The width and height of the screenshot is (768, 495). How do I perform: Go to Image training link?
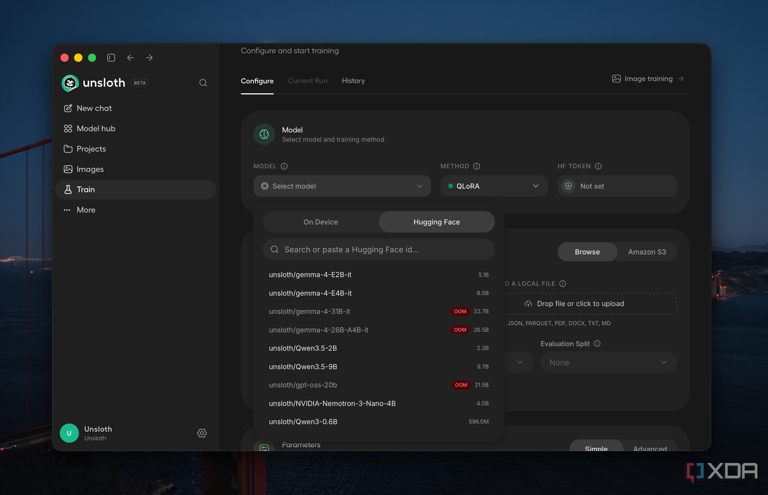648,79
